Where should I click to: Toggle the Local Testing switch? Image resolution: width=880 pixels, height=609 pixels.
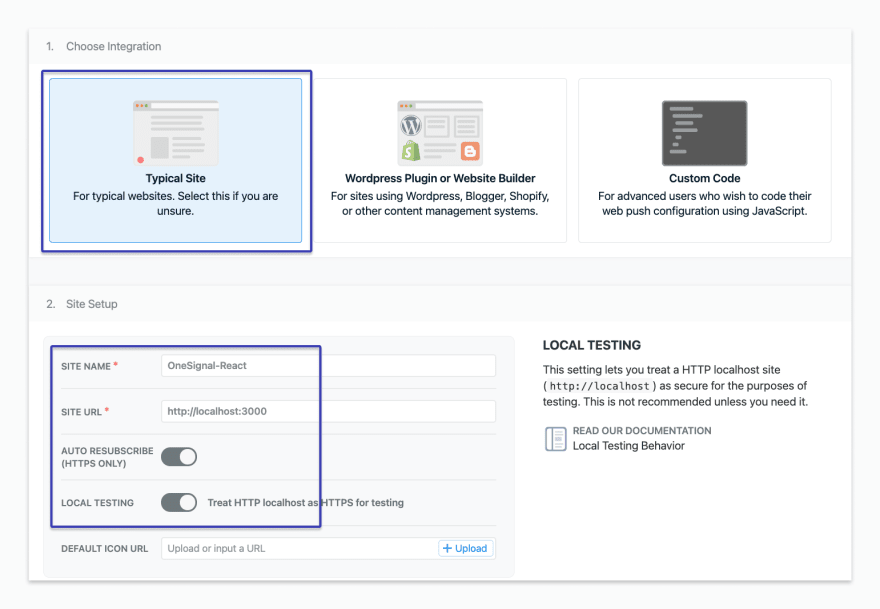(179, 502)
